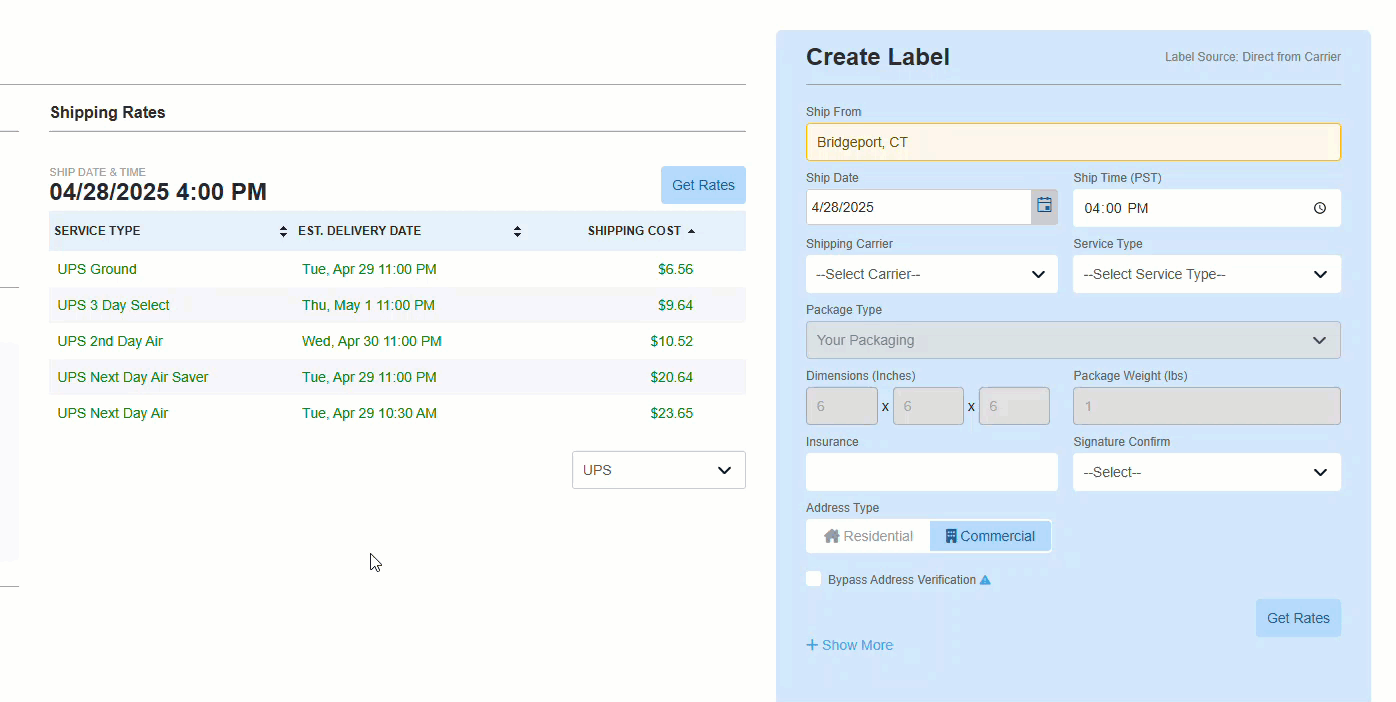Screen dimensions: 1396x702
Task: Sort by Est. Delivery Date column arrows
Action: [517, 231]
